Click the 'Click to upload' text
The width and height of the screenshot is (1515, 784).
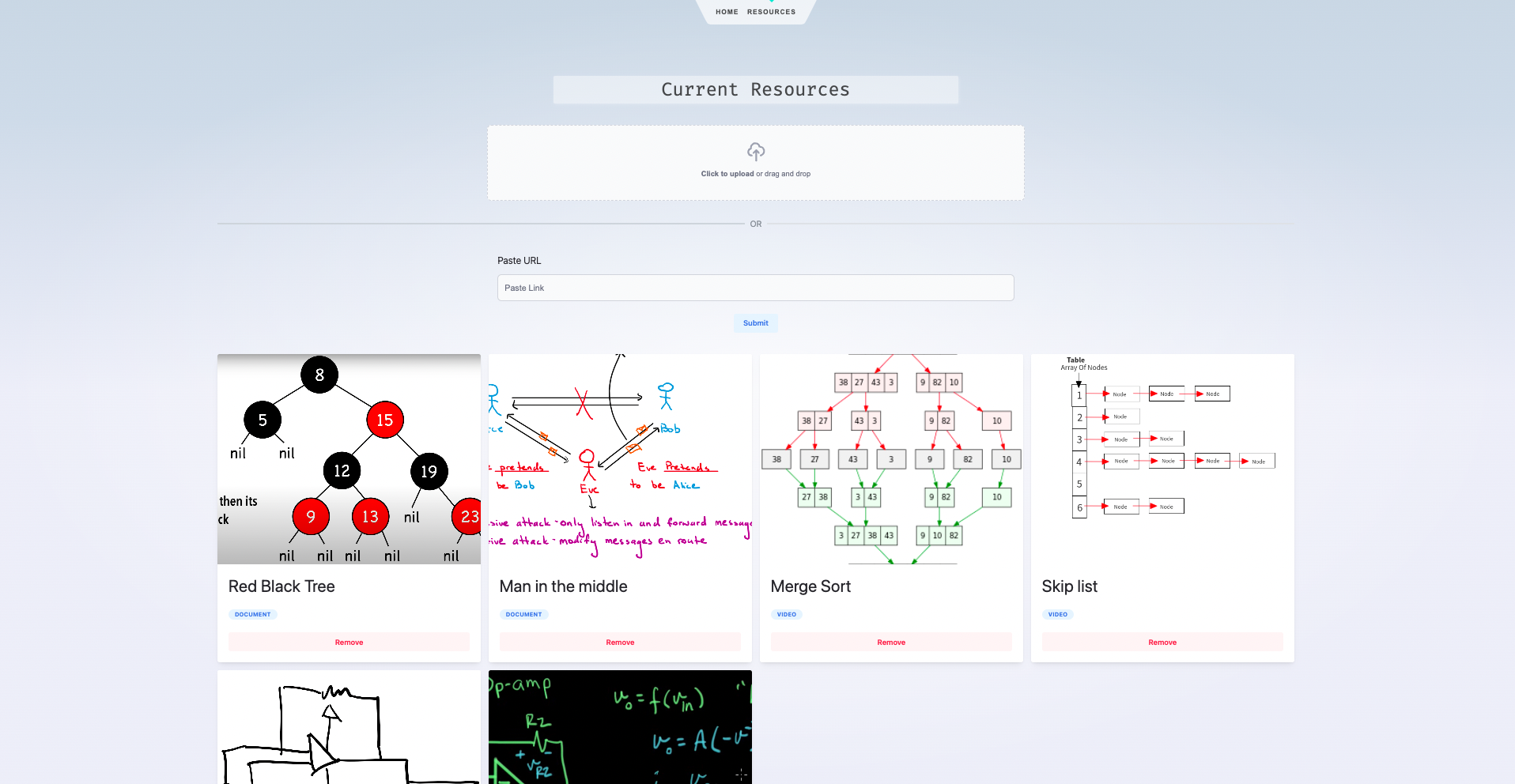727,174
